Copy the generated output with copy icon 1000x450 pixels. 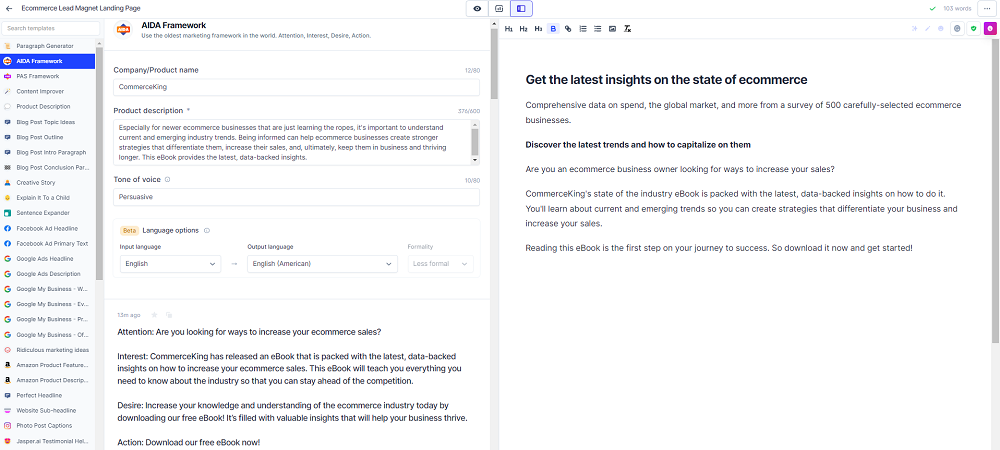pyautogui.click(x=169, y=315)
